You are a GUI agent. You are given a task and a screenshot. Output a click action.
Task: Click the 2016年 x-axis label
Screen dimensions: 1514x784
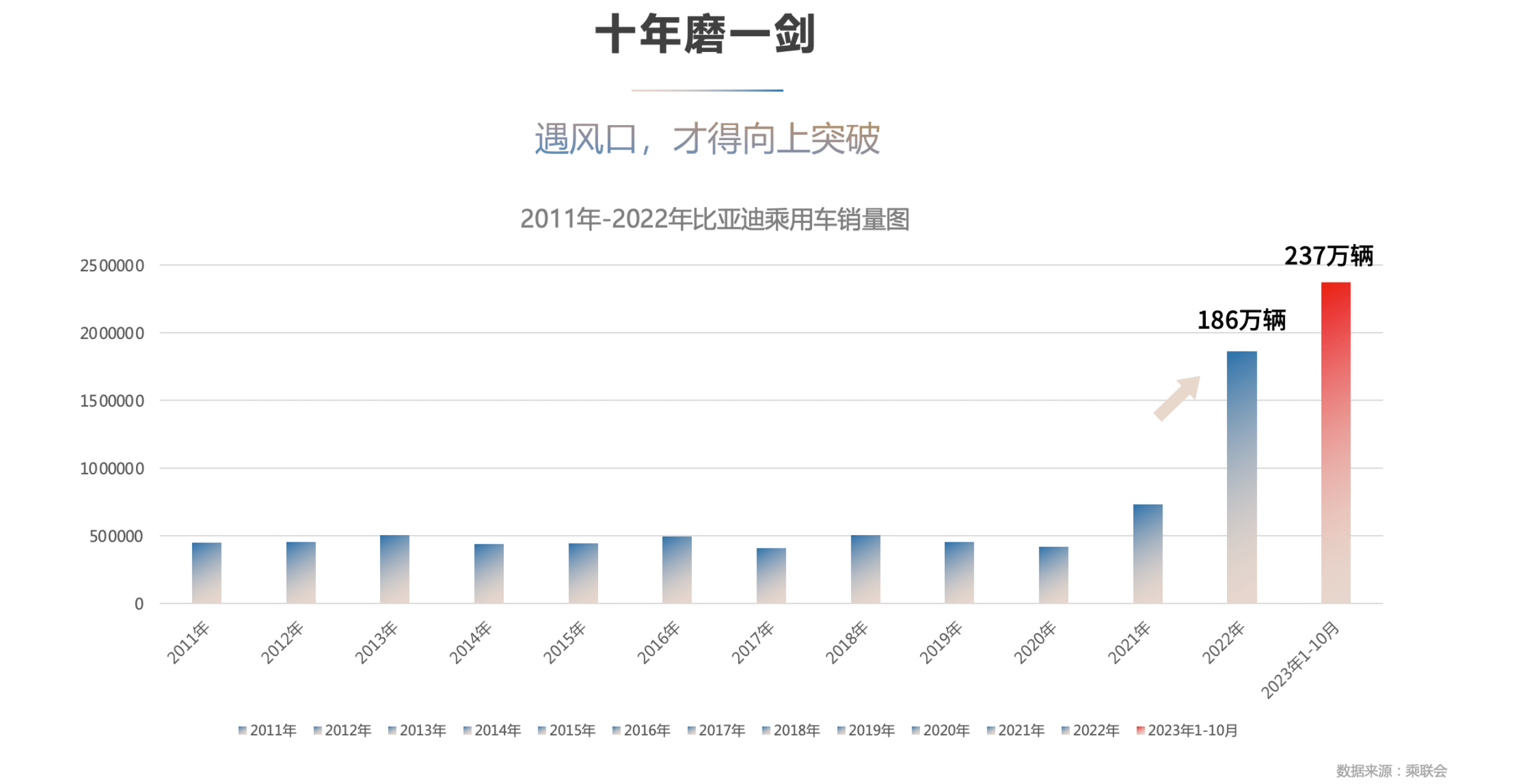(658, 643)
